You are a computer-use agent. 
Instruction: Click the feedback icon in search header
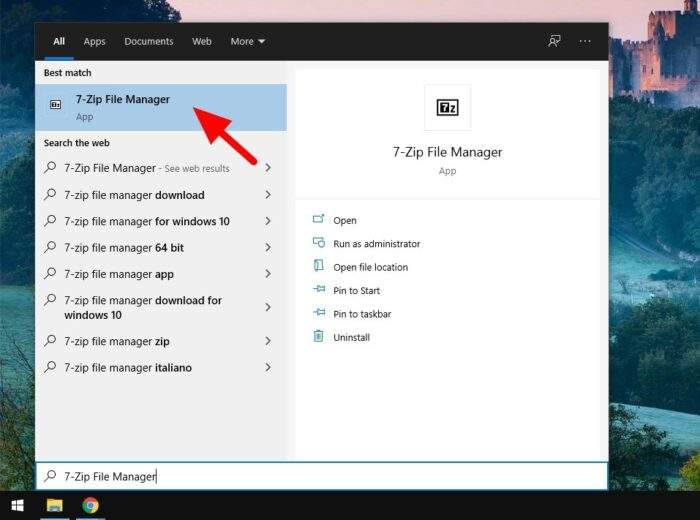[554, 42]
